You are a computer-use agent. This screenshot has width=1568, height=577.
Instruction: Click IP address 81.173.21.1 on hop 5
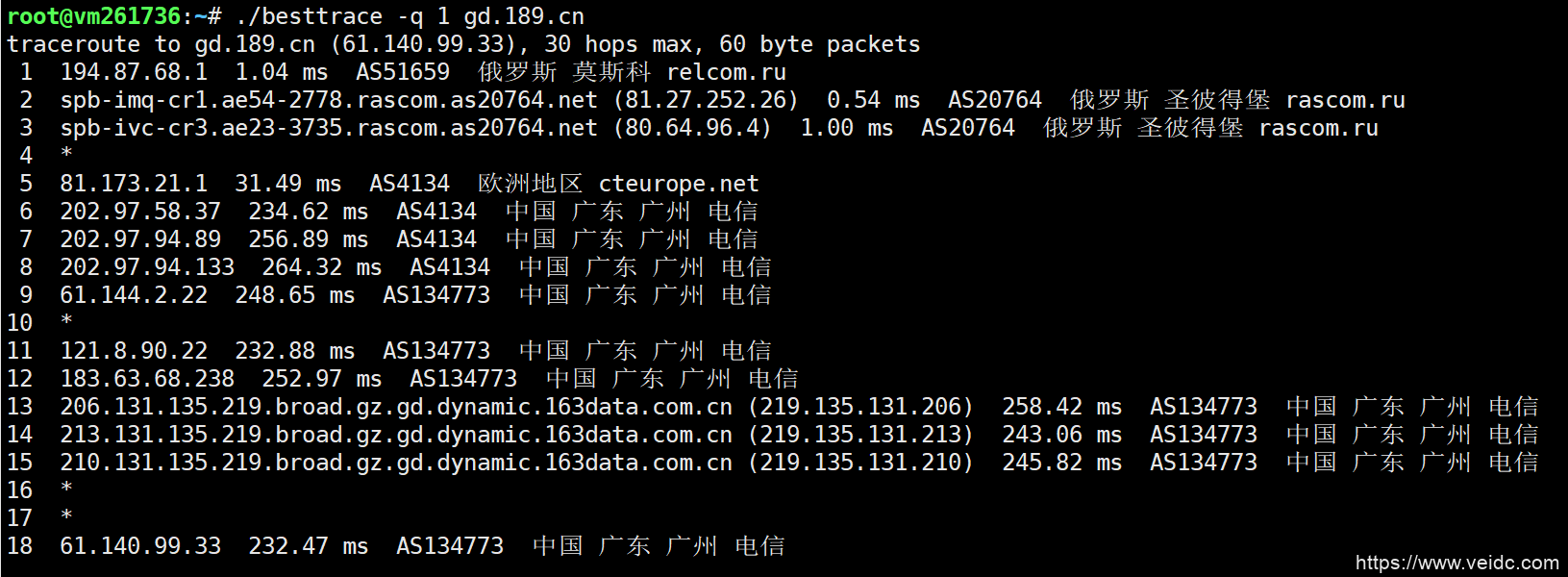134,184
